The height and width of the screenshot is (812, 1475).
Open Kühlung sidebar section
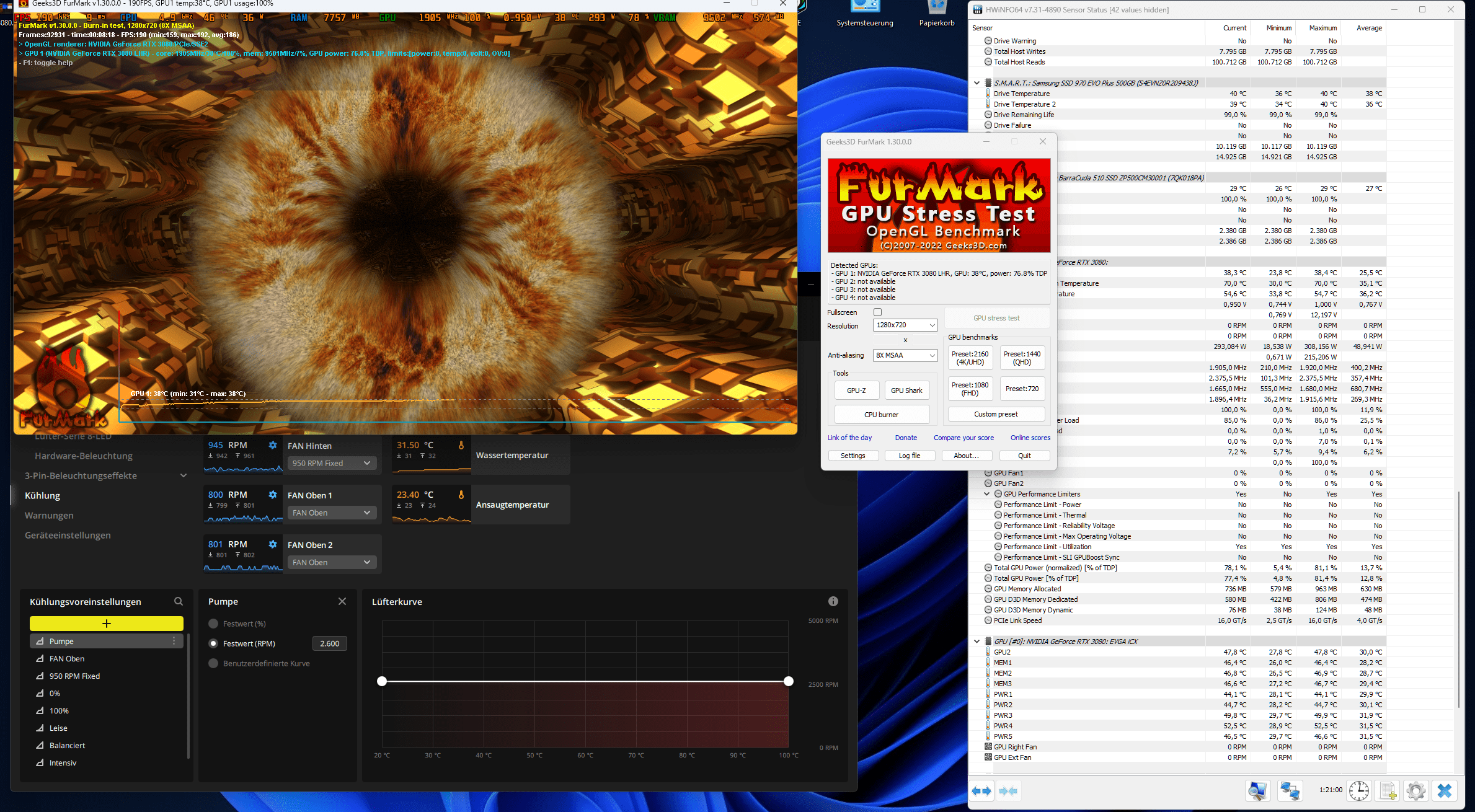point(42,495)
